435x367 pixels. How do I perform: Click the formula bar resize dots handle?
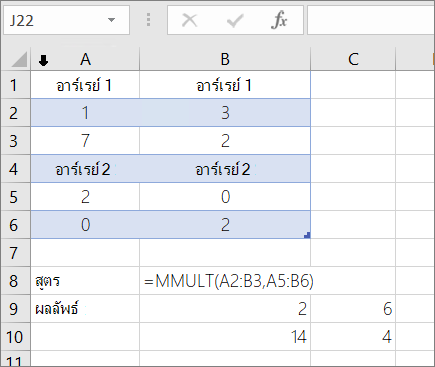[148, 20]
